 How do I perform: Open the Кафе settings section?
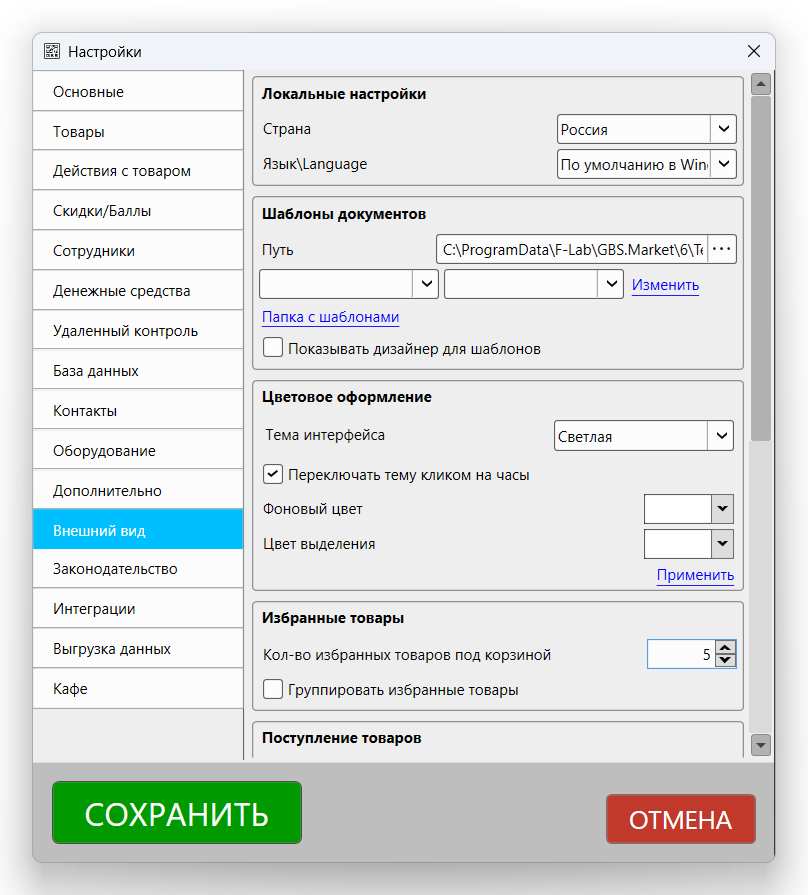[x=137, y=688]
